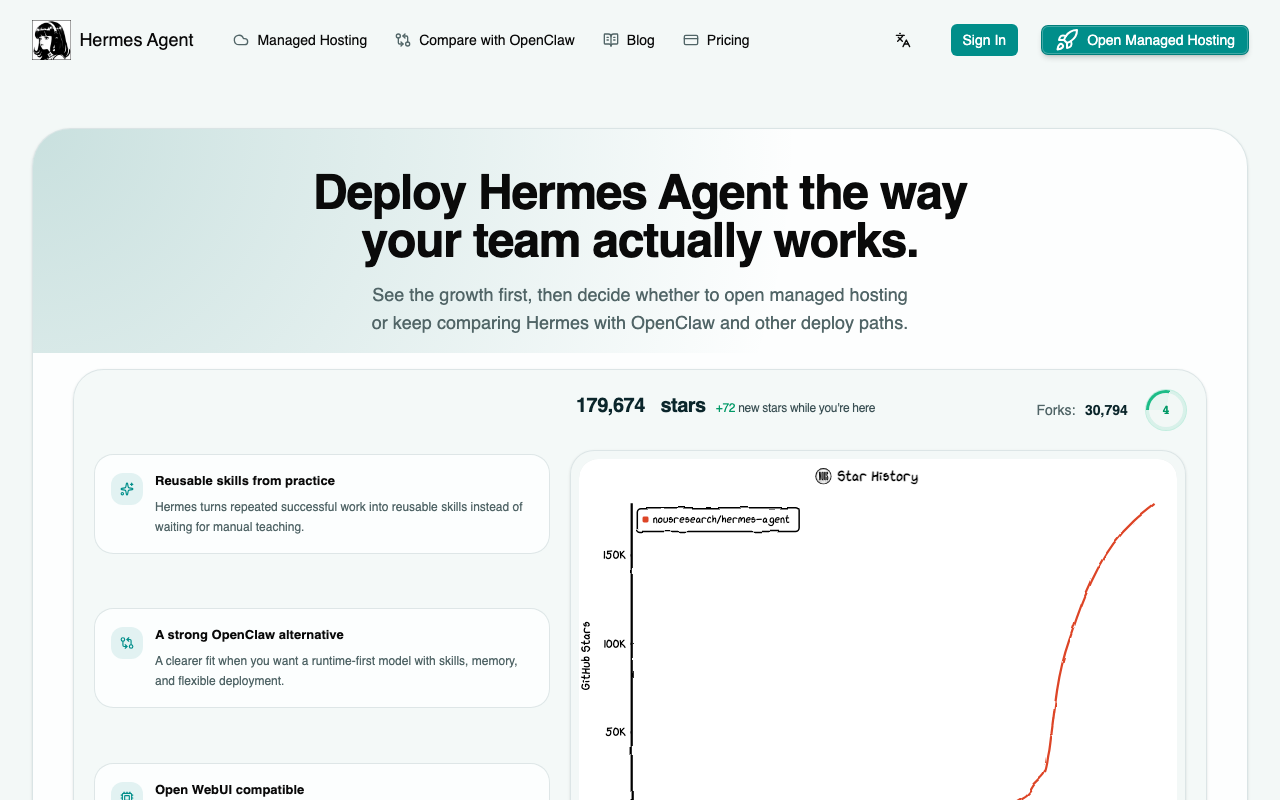This screenshot has width=1280, height=800.
Task: Click the credit card icon beside Pricing
Action: pyautogui.click(x=691, y=40)
